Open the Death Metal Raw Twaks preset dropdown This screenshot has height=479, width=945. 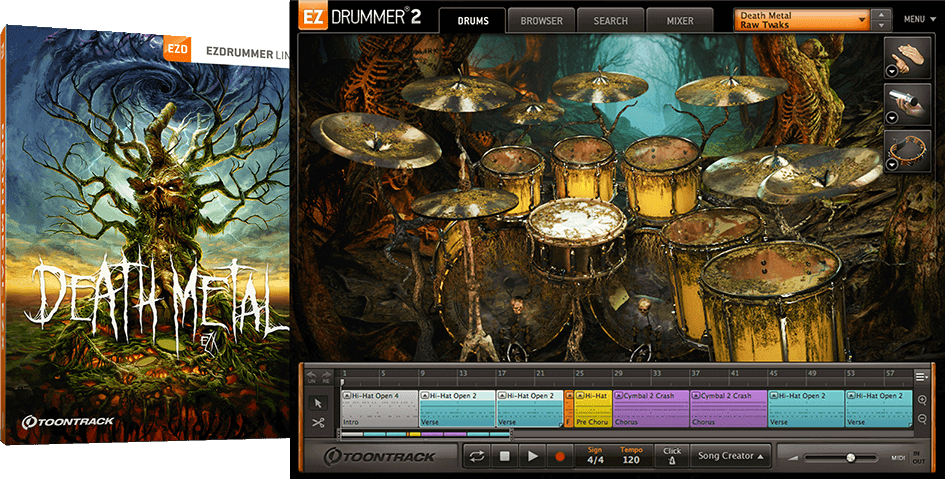tap(802, 20)
